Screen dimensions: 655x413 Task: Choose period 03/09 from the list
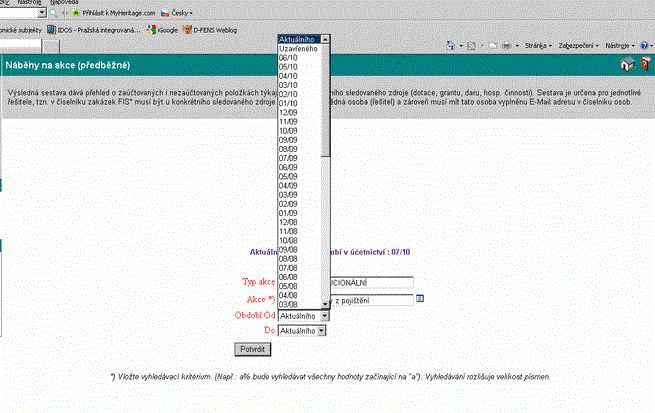click(300, 195)
